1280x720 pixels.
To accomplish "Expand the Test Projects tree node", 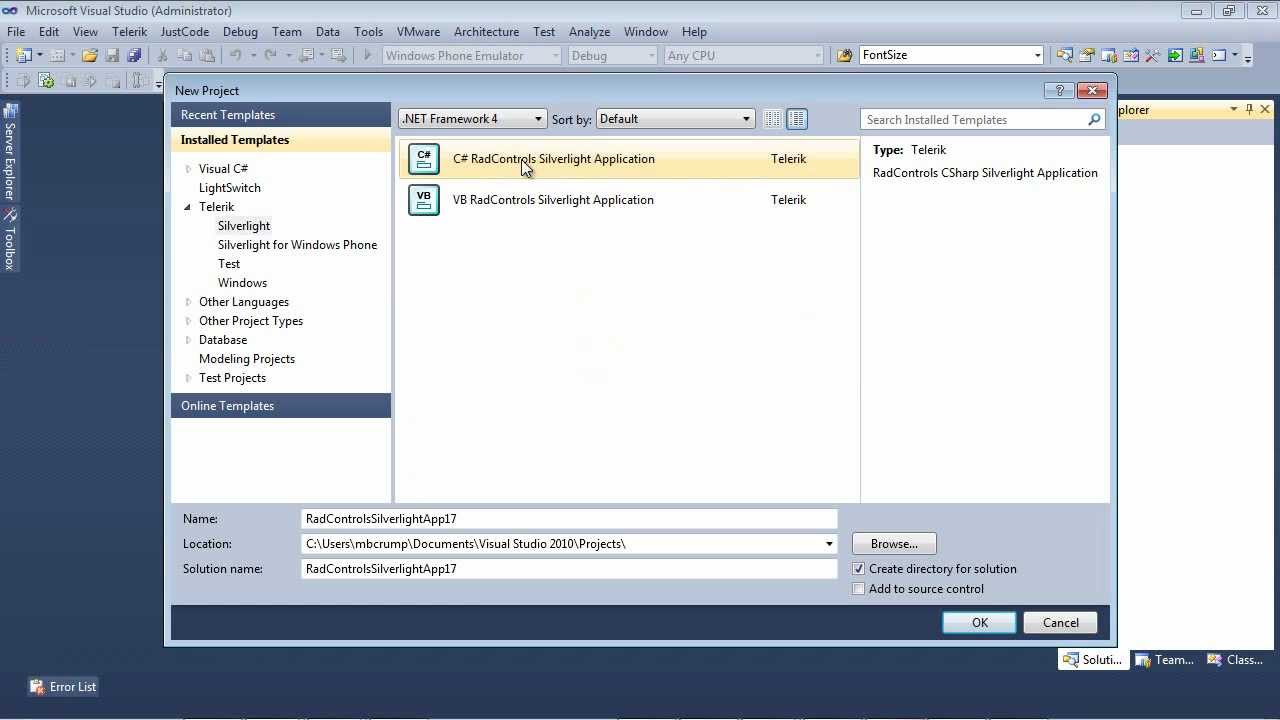I will click(x=188, y=378).
